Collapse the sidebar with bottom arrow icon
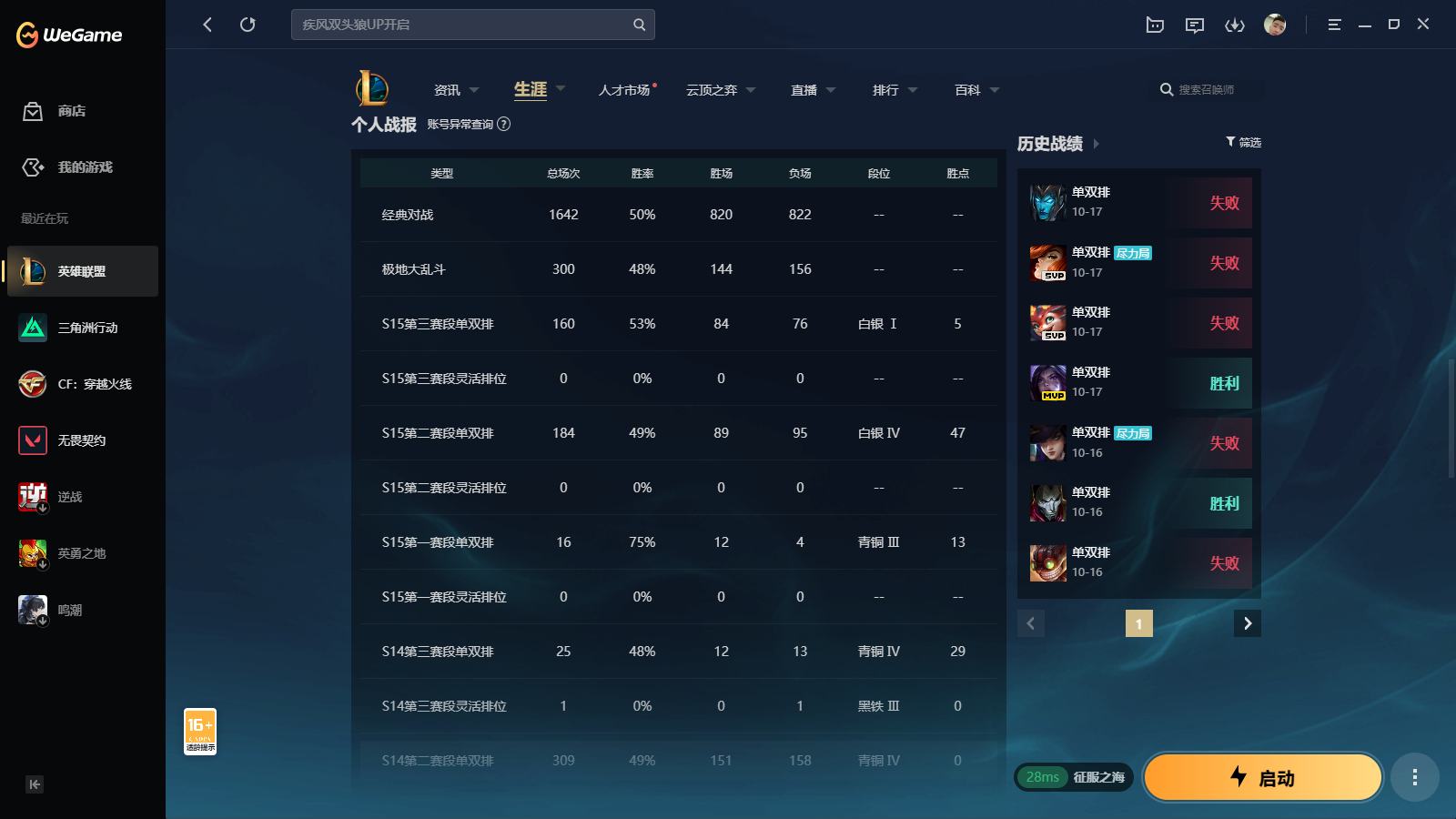Viewport: 1456px width, 819px height. click(35, 784)
